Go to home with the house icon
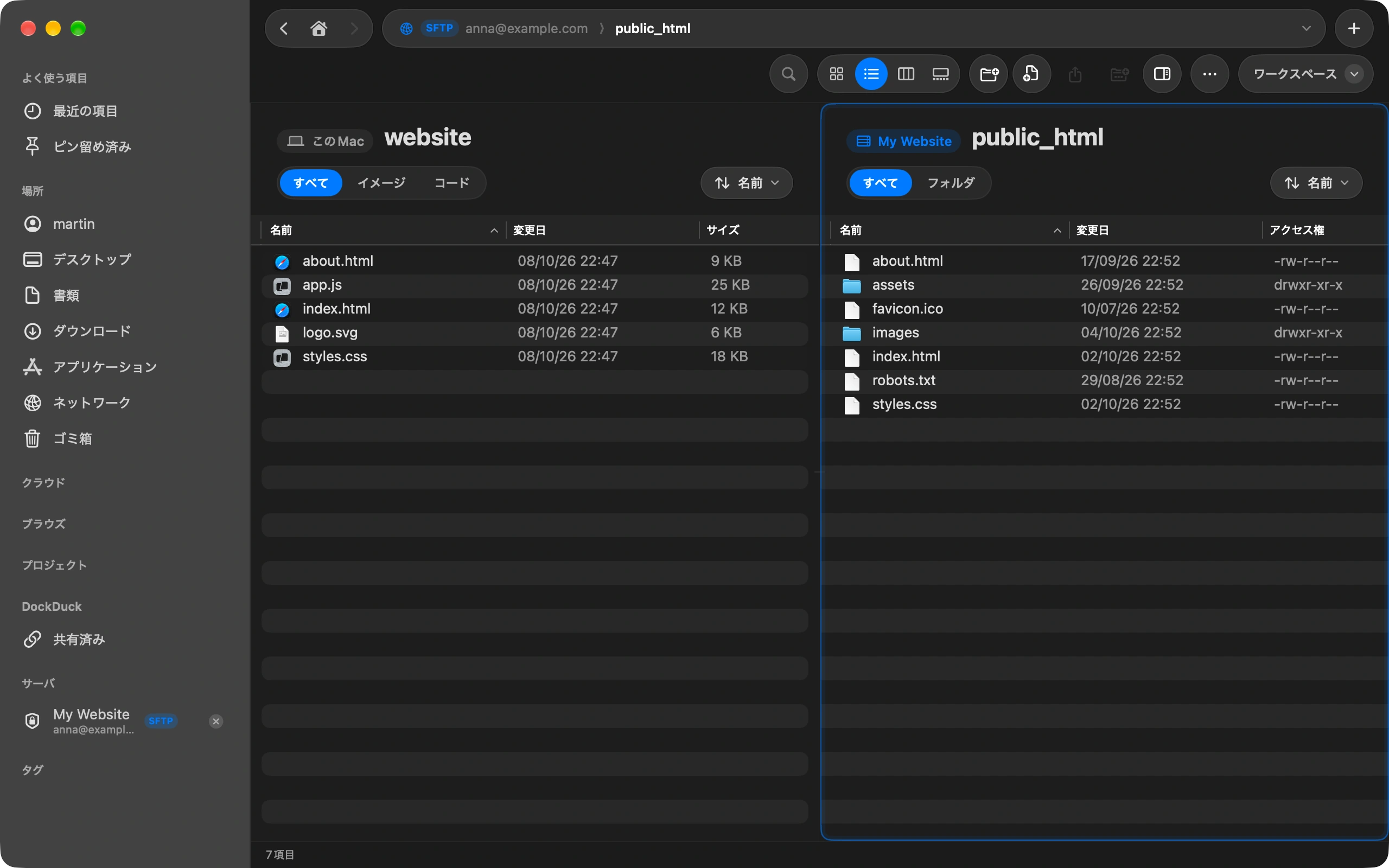This screenshot has width=1389, height=868. pos(319,28)
